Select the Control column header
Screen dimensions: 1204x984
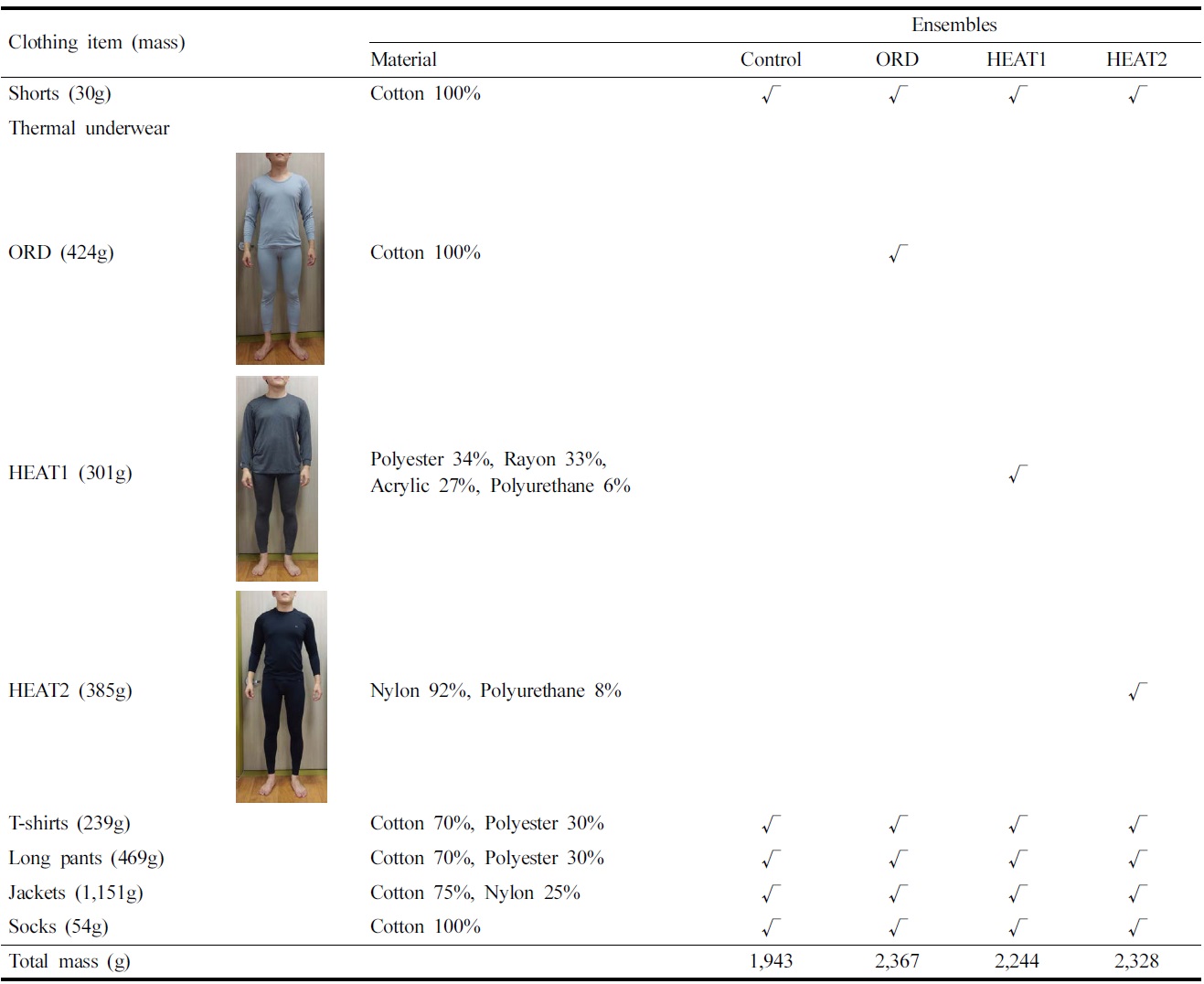(771, 59)
